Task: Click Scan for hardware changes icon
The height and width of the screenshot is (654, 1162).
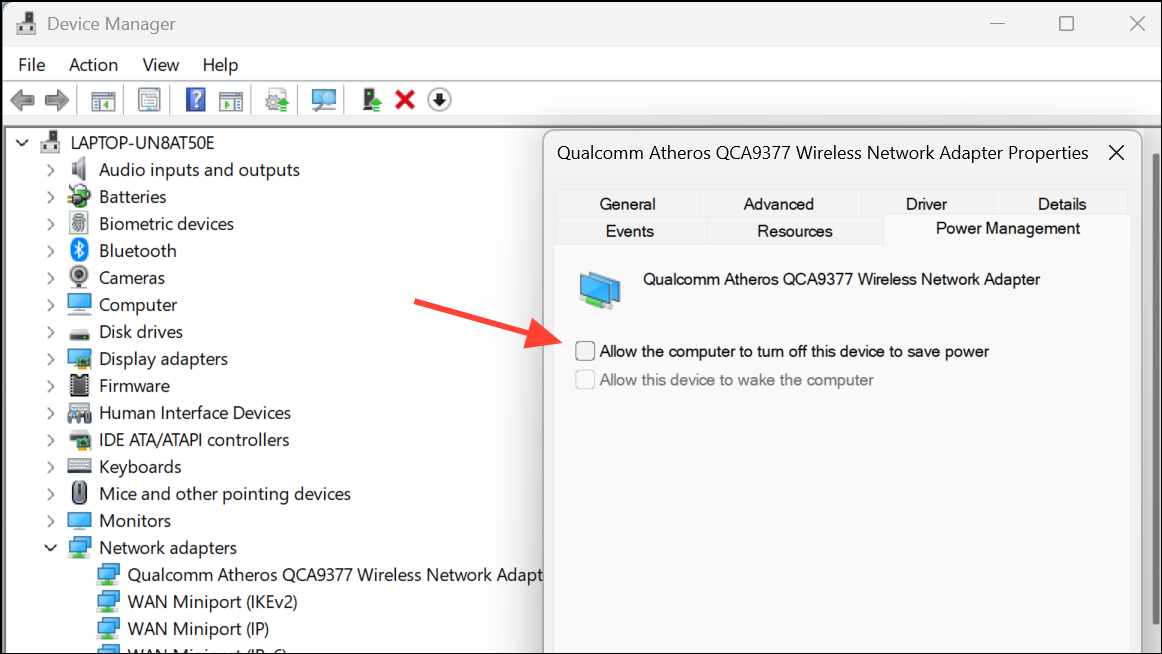Action: pos(324,100)
